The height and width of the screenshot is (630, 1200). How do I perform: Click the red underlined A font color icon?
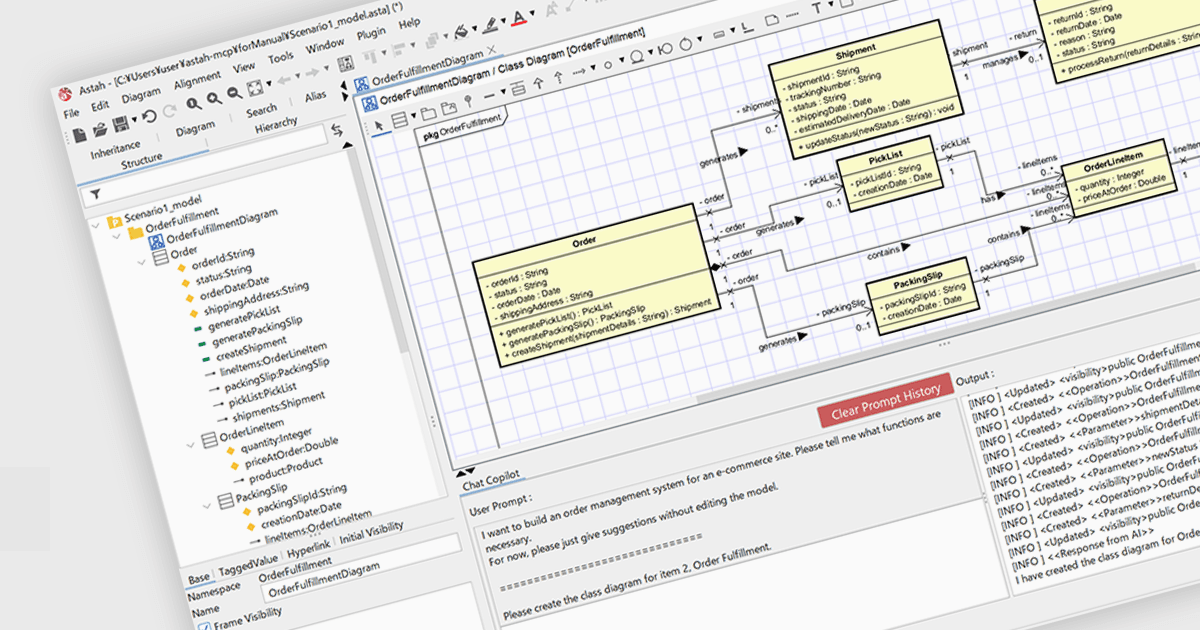(x=518, y=19)
